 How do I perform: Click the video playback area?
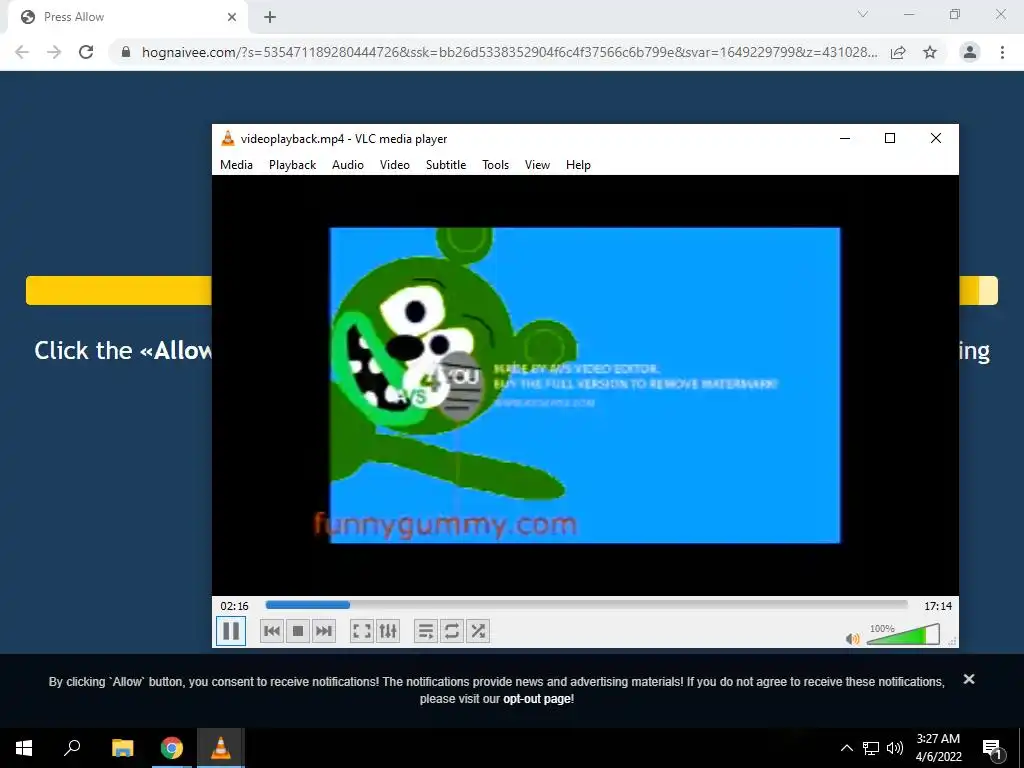click(585, 385)
